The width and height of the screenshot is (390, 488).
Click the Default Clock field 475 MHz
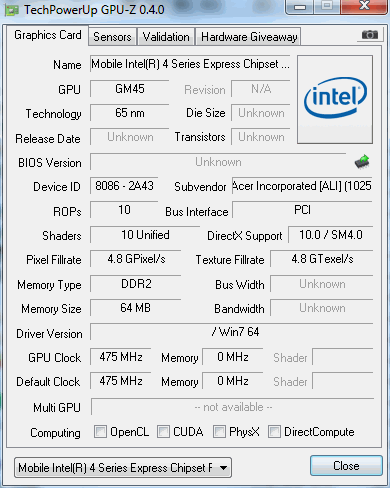121,381
